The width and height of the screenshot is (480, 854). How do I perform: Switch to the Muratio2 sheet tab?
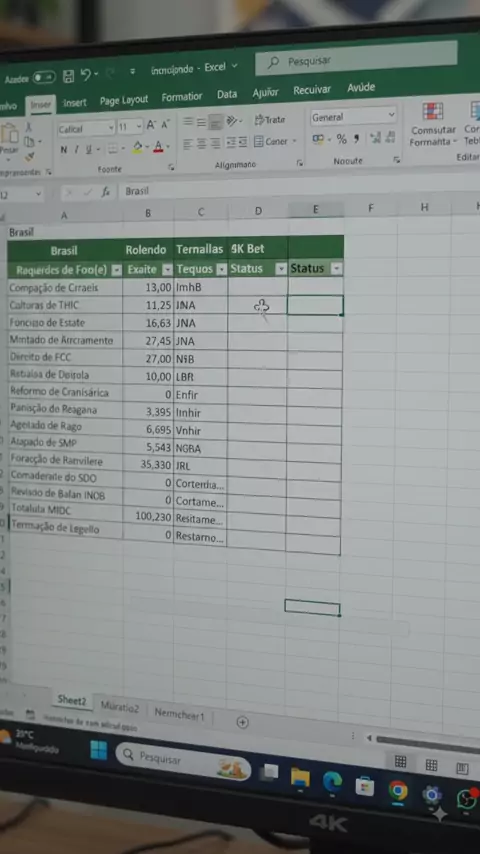point(120,707)
